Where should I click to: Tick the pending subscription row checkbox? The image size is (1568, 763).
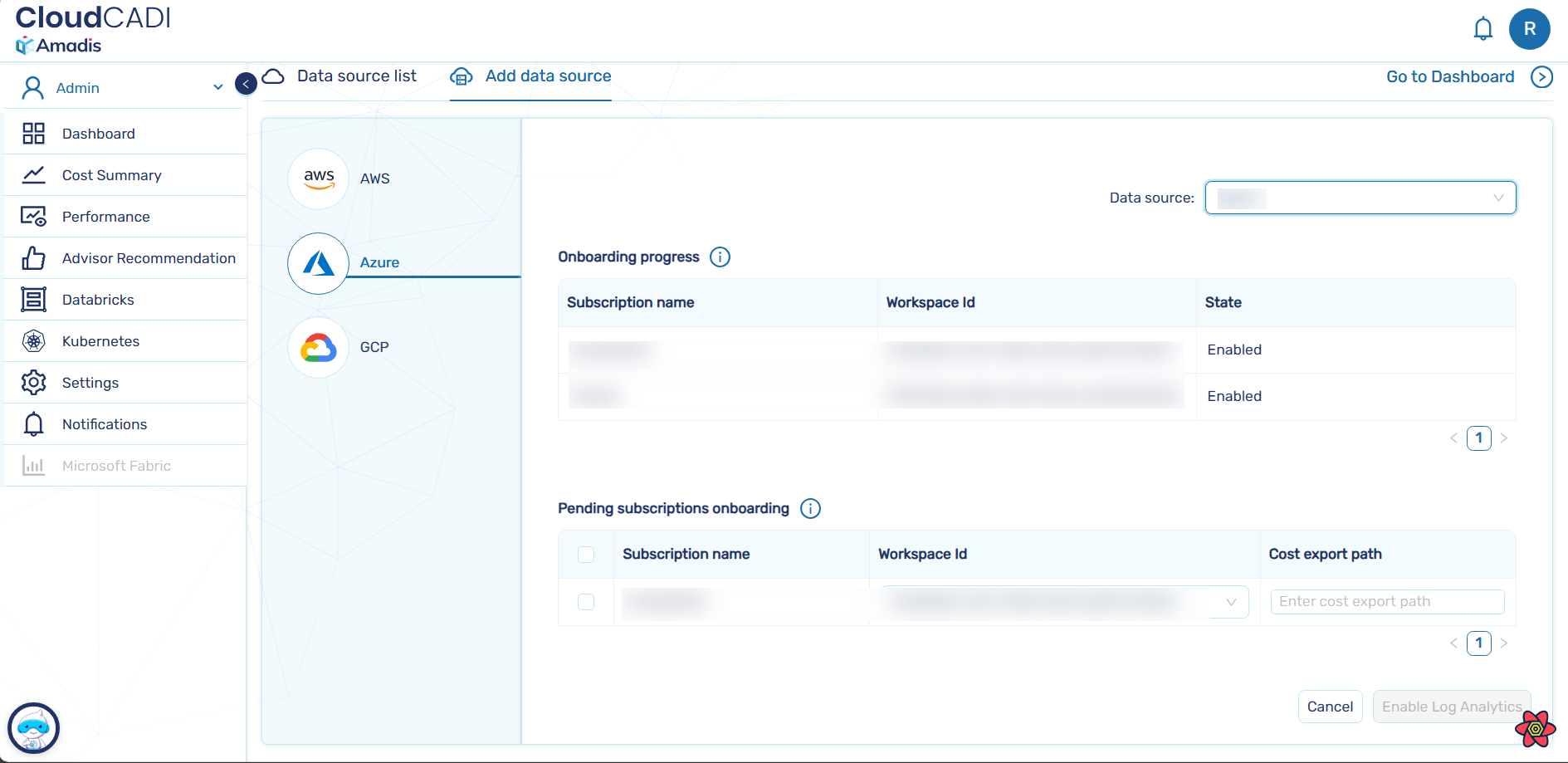(x=586, y=602)
